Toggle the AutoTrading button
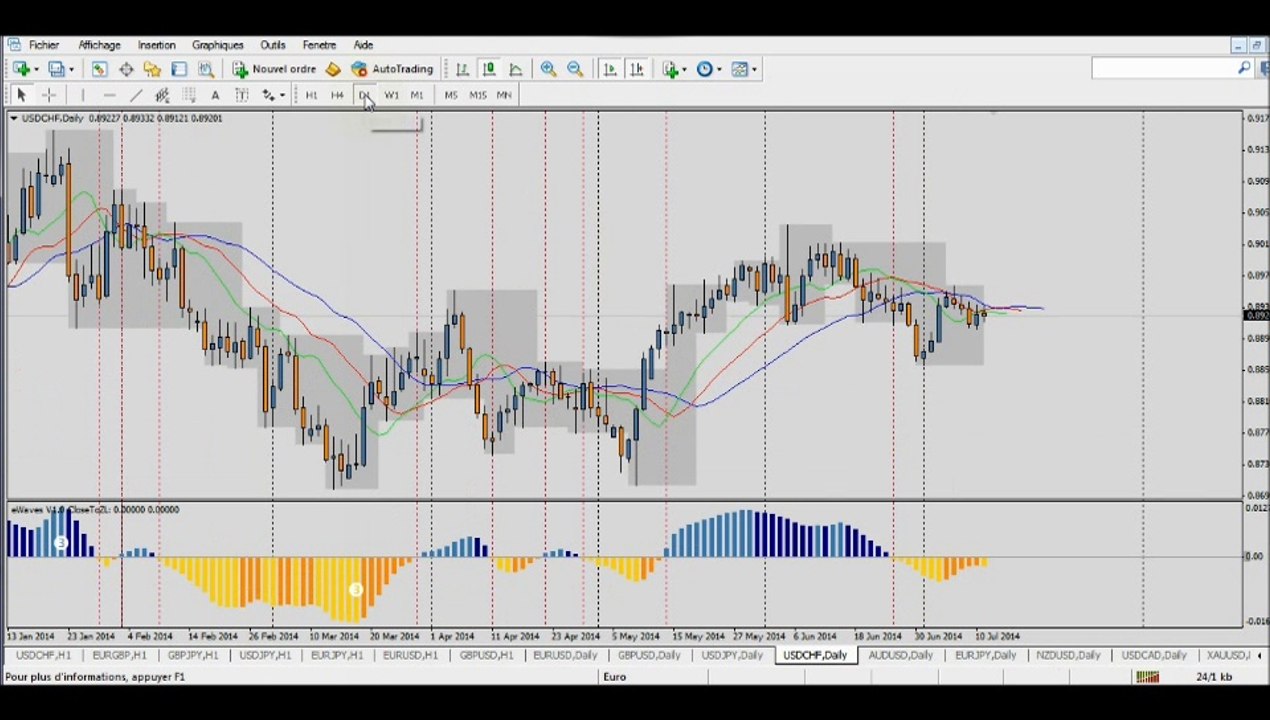Viewport: 1270px width, 720px height. [x=392, y=69]
